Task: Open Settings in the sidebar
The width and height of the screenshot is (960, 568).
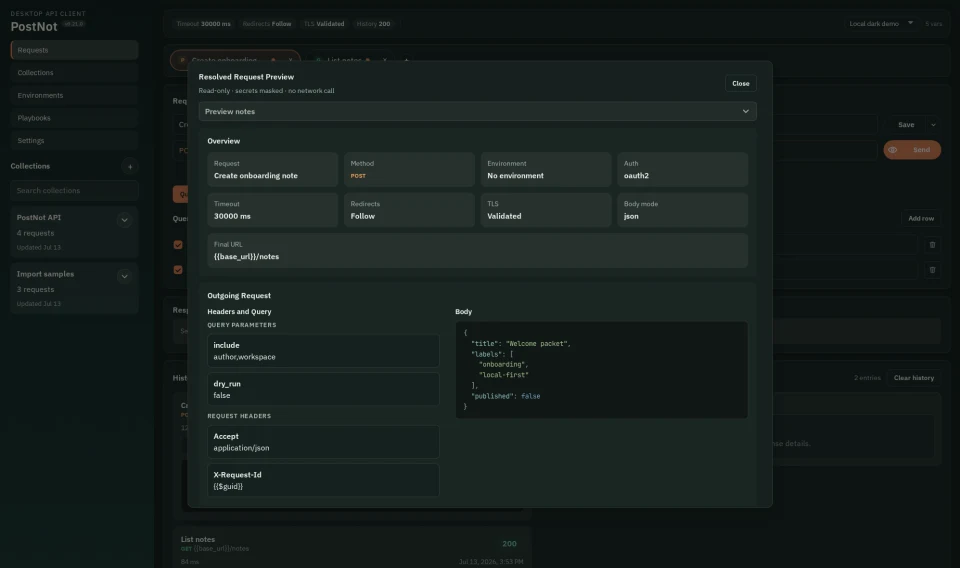Action: pos(74,141)
